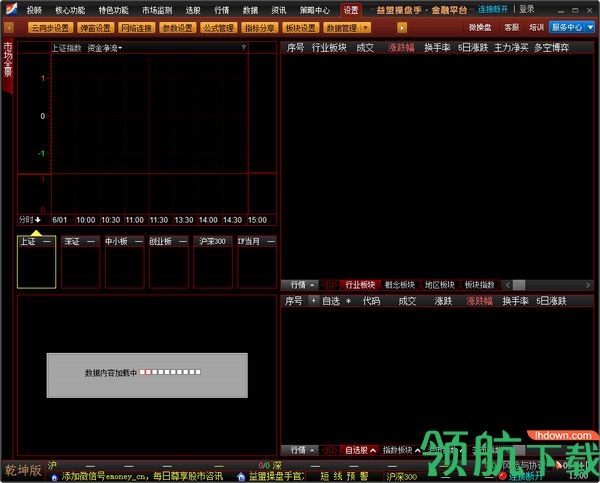Switch to the 板块指数 tab
Viewport: 600px width, 483px height.
pyautogui.click(x=479, y=285)
